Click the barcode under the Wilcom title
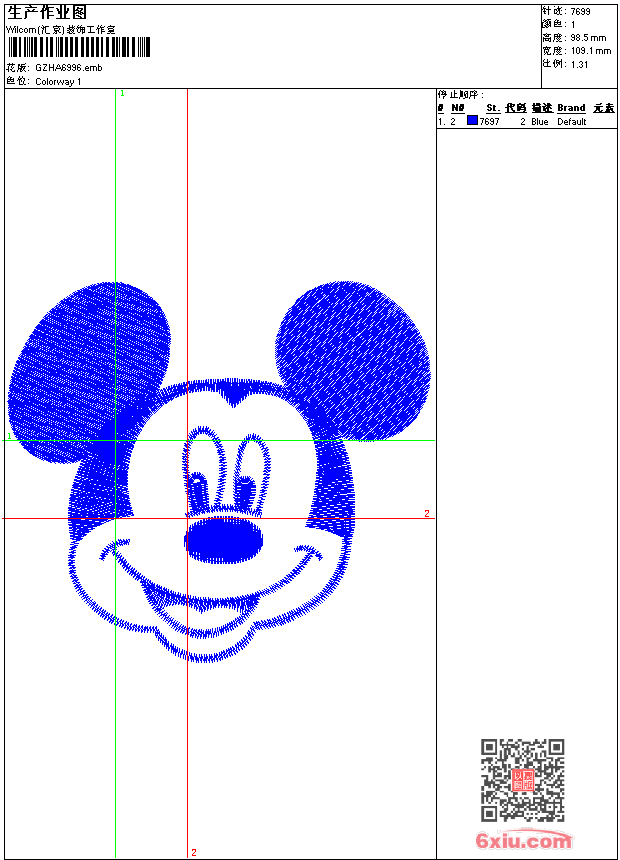The image size is (620, 860). tap(80, 47)
